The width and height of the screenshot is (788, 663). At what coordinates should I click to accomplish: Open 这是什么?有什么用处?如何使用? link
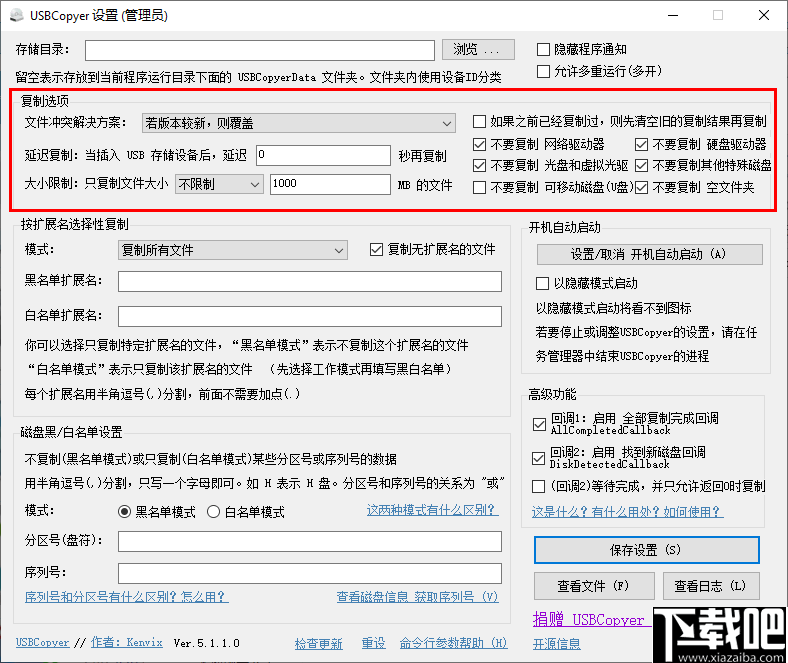pos(628,512)
